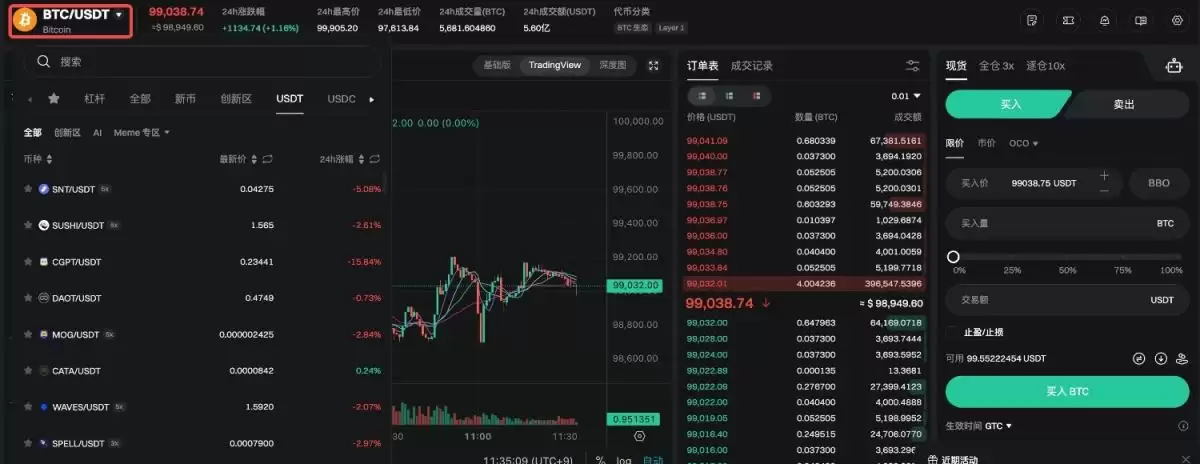Open the GTC time-in-force dropdown
1200x464 pixels.
tap(998, 426)
